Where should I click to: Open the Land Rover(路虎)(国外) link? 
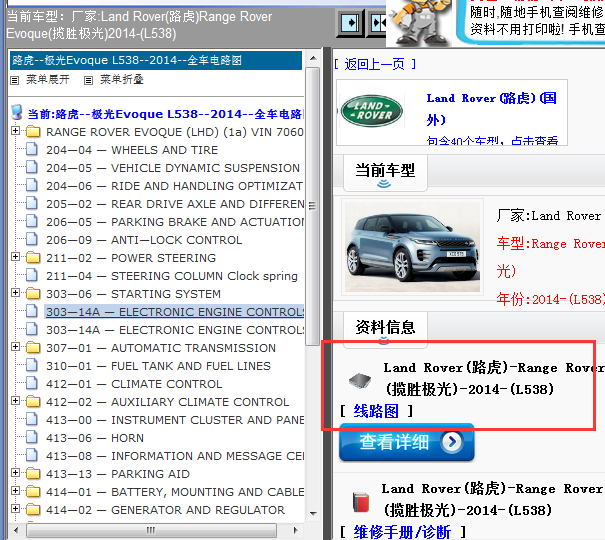492,109
